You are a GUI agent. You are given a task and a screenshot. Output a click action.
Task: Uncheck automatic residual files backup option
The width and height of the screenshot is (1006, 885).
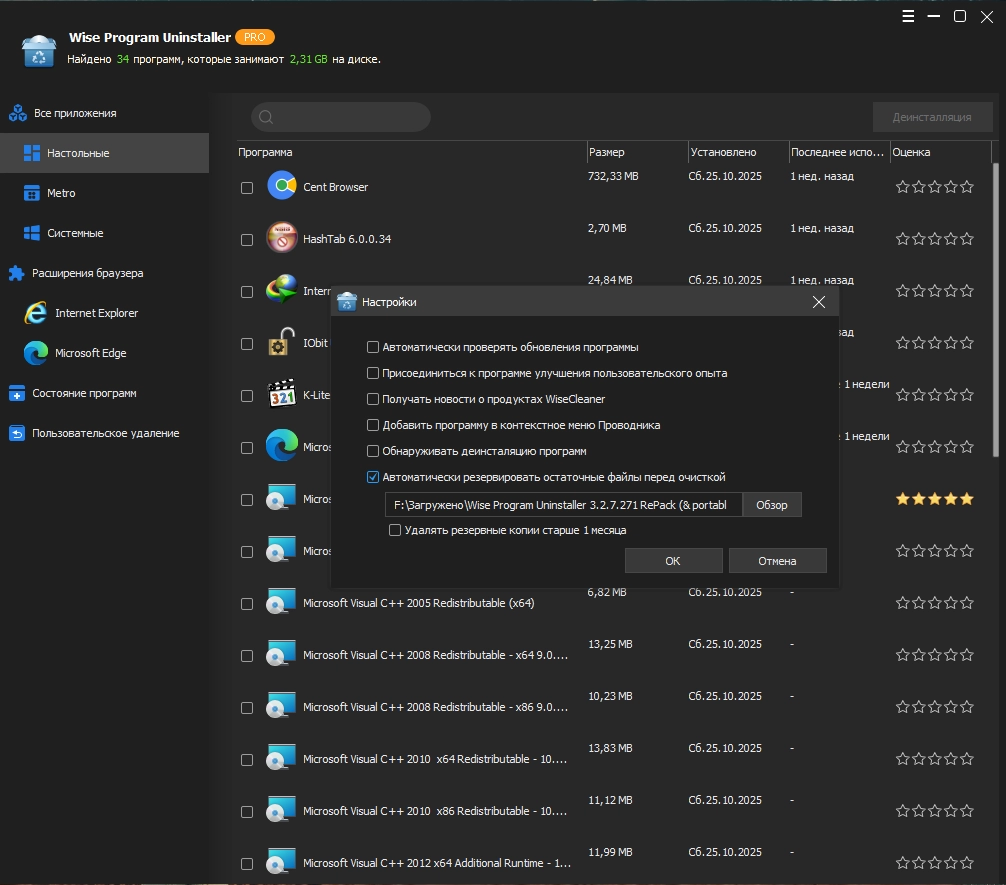373,477
